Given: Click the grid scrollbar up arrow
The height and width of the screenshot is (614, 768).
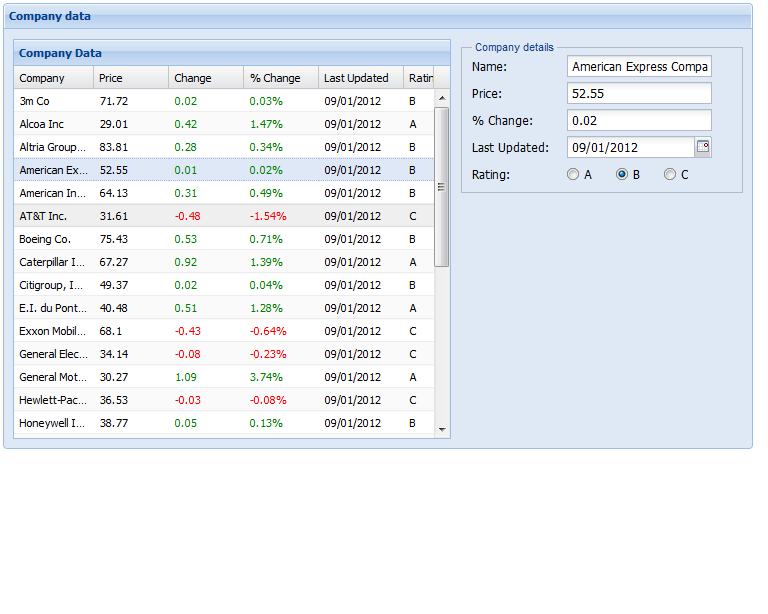Looking at the screenshot, I should click(x=442, y=98).
